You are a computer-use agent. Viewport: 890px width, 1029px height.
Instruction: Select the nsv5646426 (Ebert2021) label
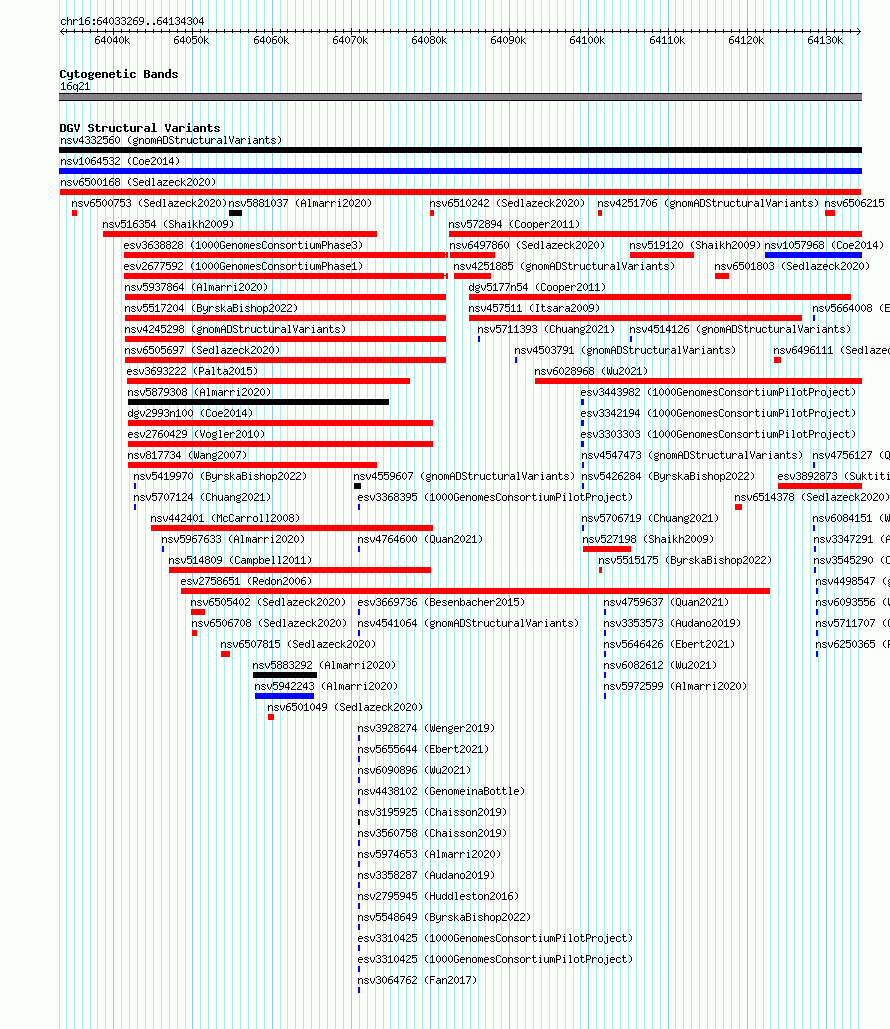click(x=669, y=644)
